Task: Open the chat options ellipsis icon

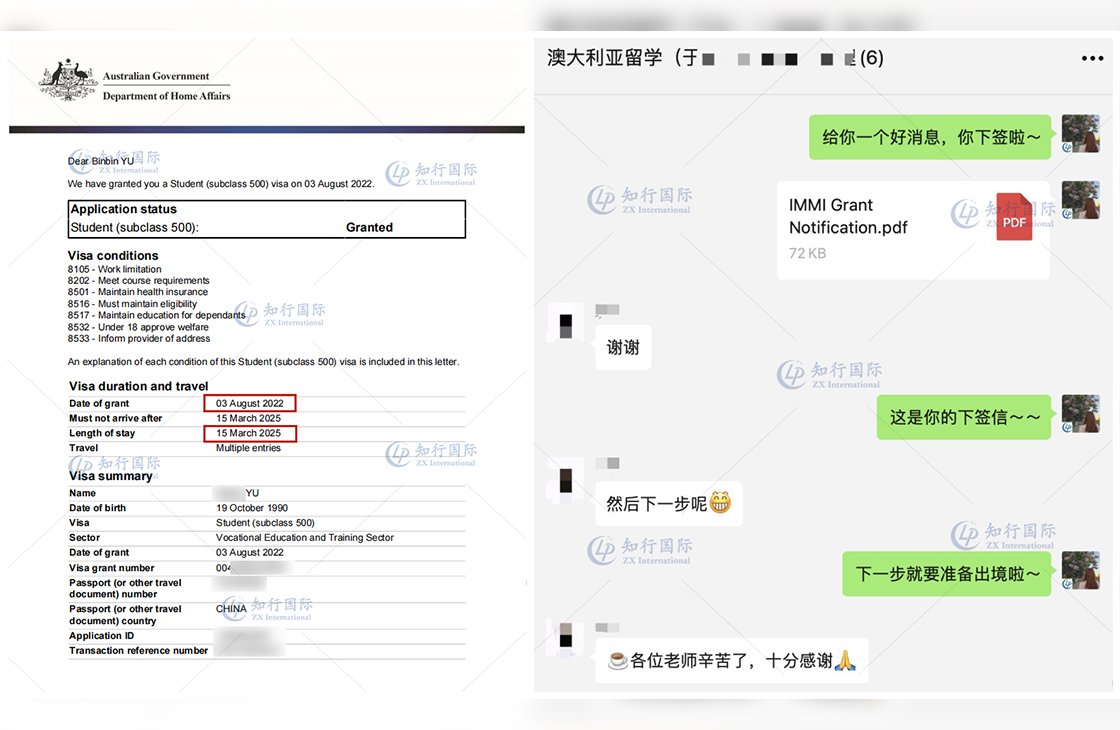Action: pyautogui.click(x=1092, y=57)
